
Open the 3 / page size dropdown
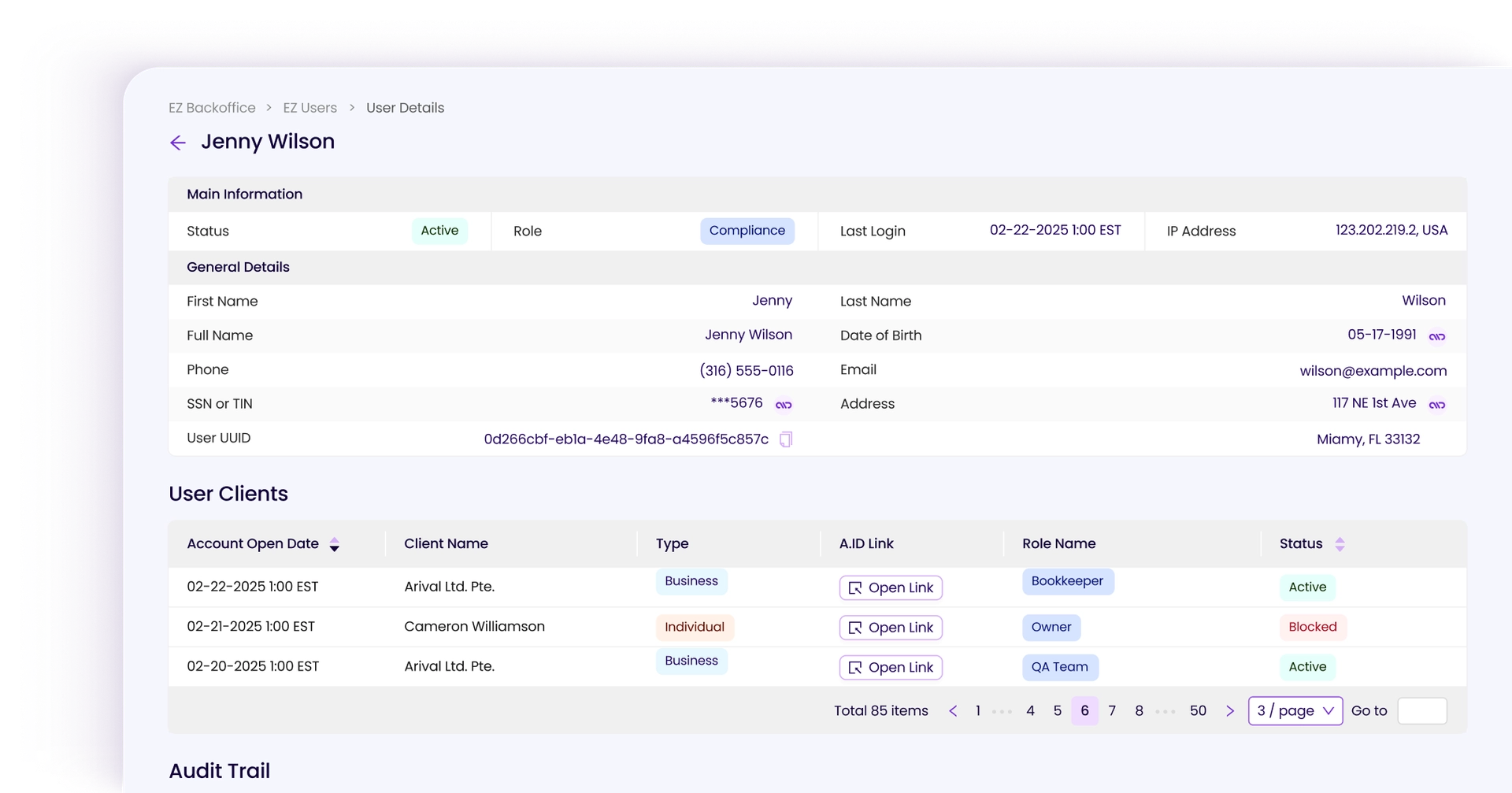(1295, 711)
